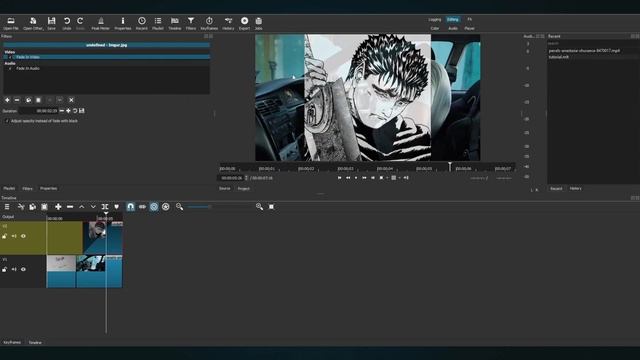The image size is (640, 360).
Task: Toggle ripple all tracks option
Action: click(x=166, y=207)
